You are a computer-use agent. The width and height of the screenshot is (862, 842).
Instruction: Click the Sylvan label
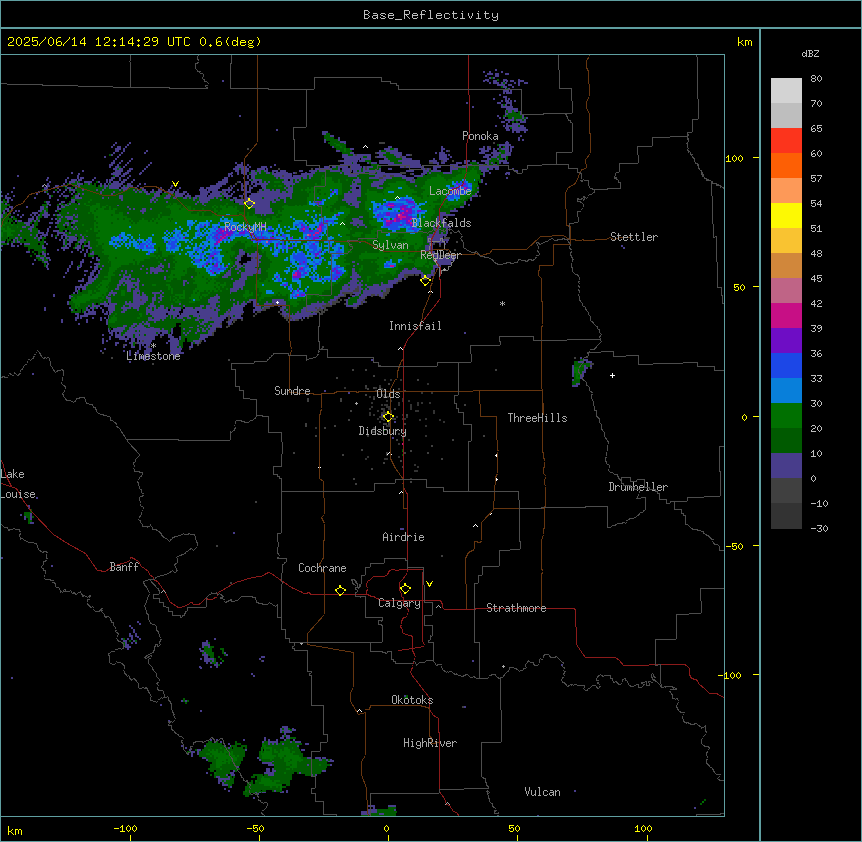390,245
